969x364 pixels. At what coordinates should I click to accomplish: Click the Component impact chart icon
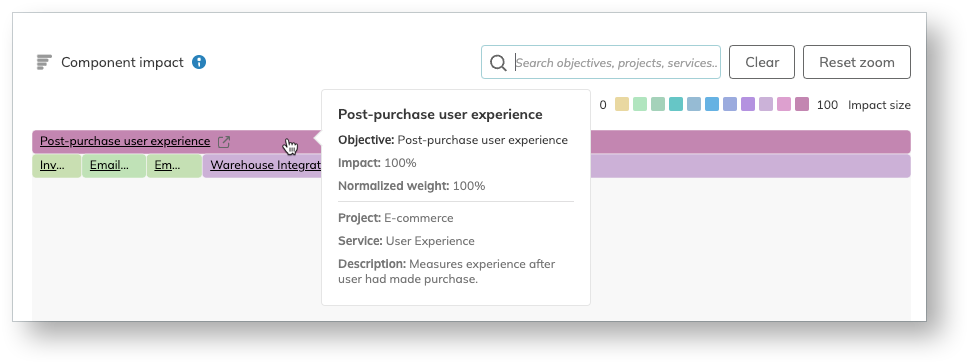[44, 62]
